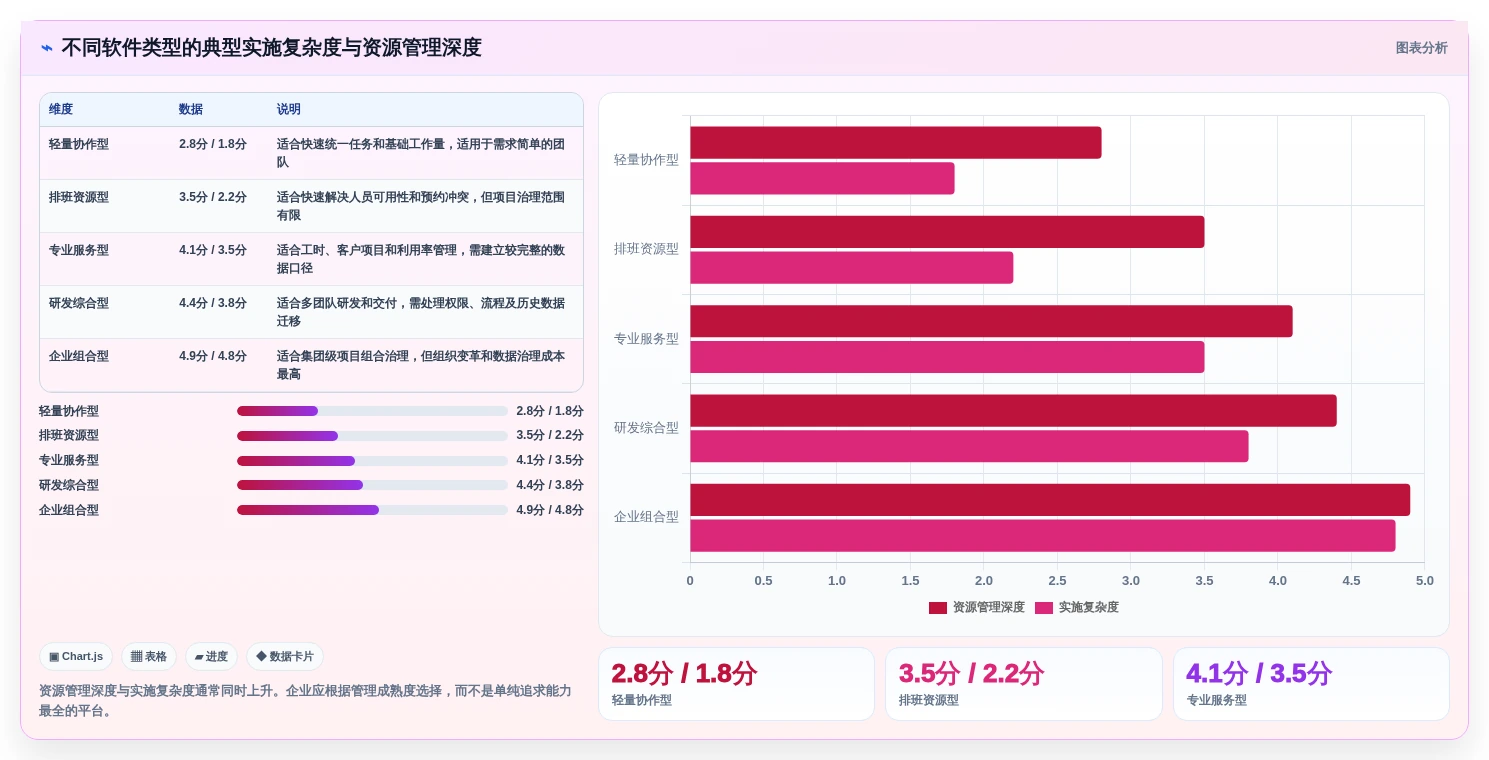The width and height of the screenshot is (1489, 760).
Task: Click the 5.0 x-axis tick label
Action: click(x=1425, y=581)
